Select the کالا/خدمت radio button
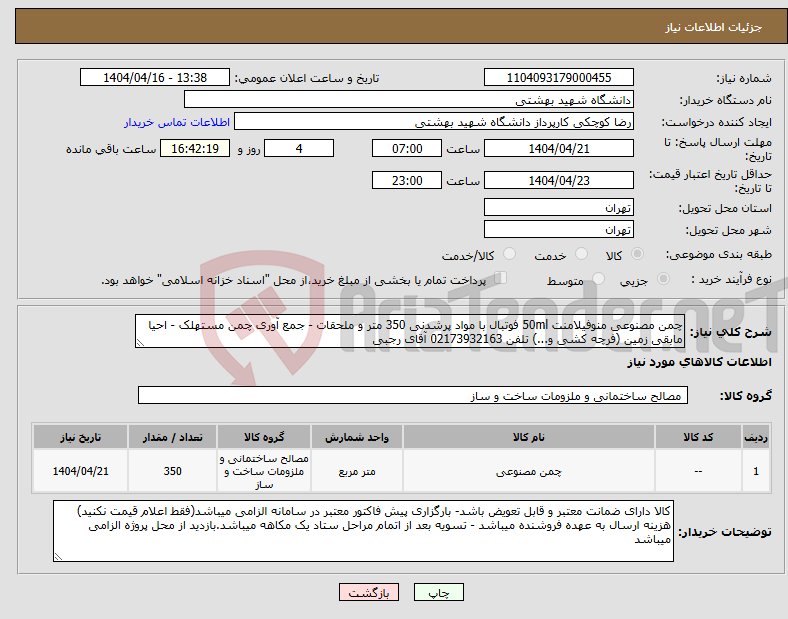 tap(509, 254)
